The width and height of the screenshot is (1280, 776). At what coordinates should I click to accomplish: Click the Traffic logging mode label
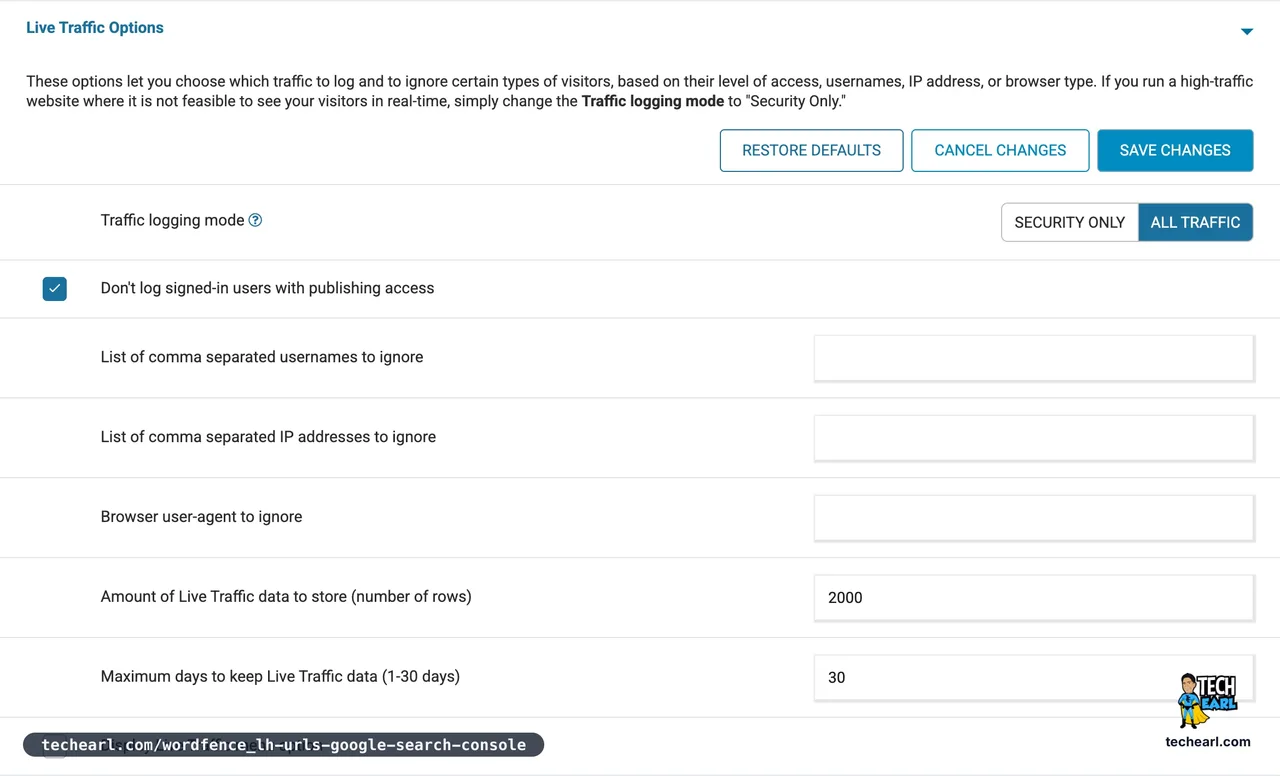172,220
